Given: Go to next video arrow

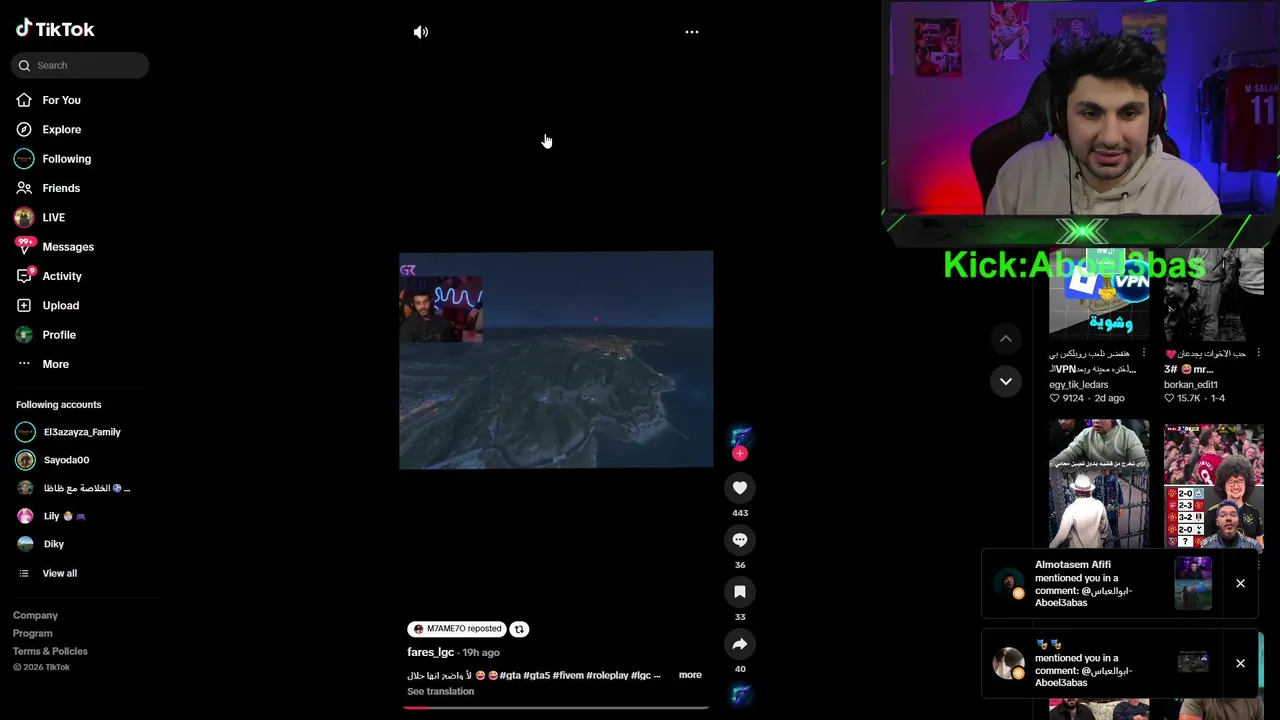Looking at the screenshot, I should pos(1006,381).
